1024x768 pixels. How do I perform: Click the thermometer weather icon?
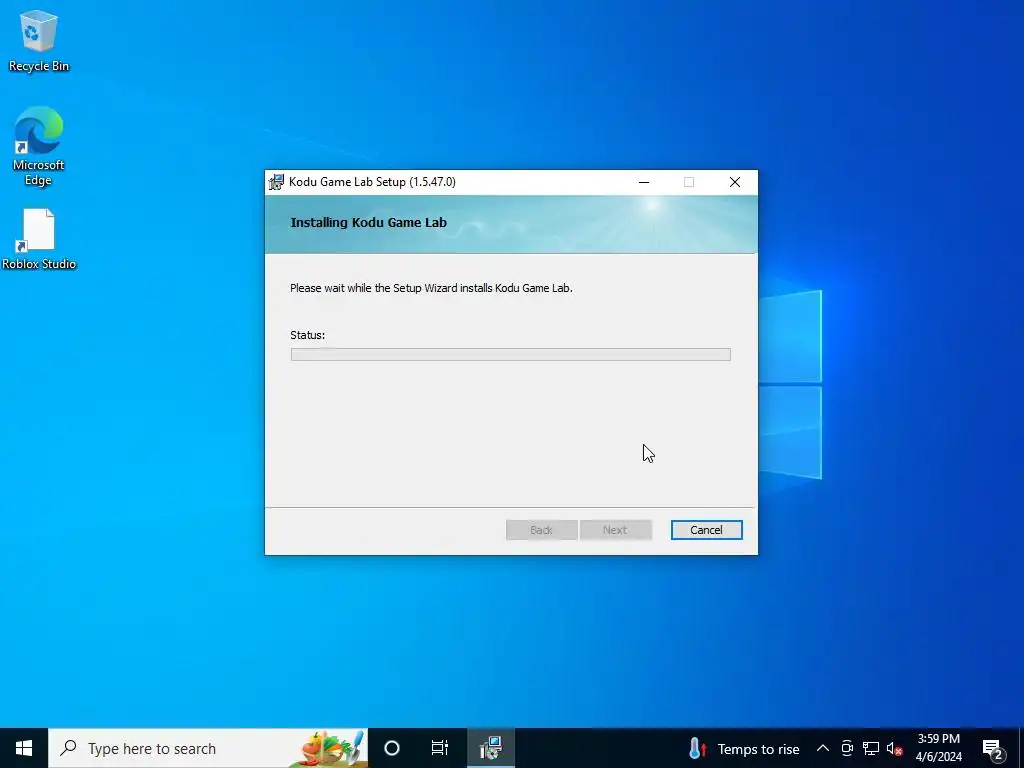[697, 748]
